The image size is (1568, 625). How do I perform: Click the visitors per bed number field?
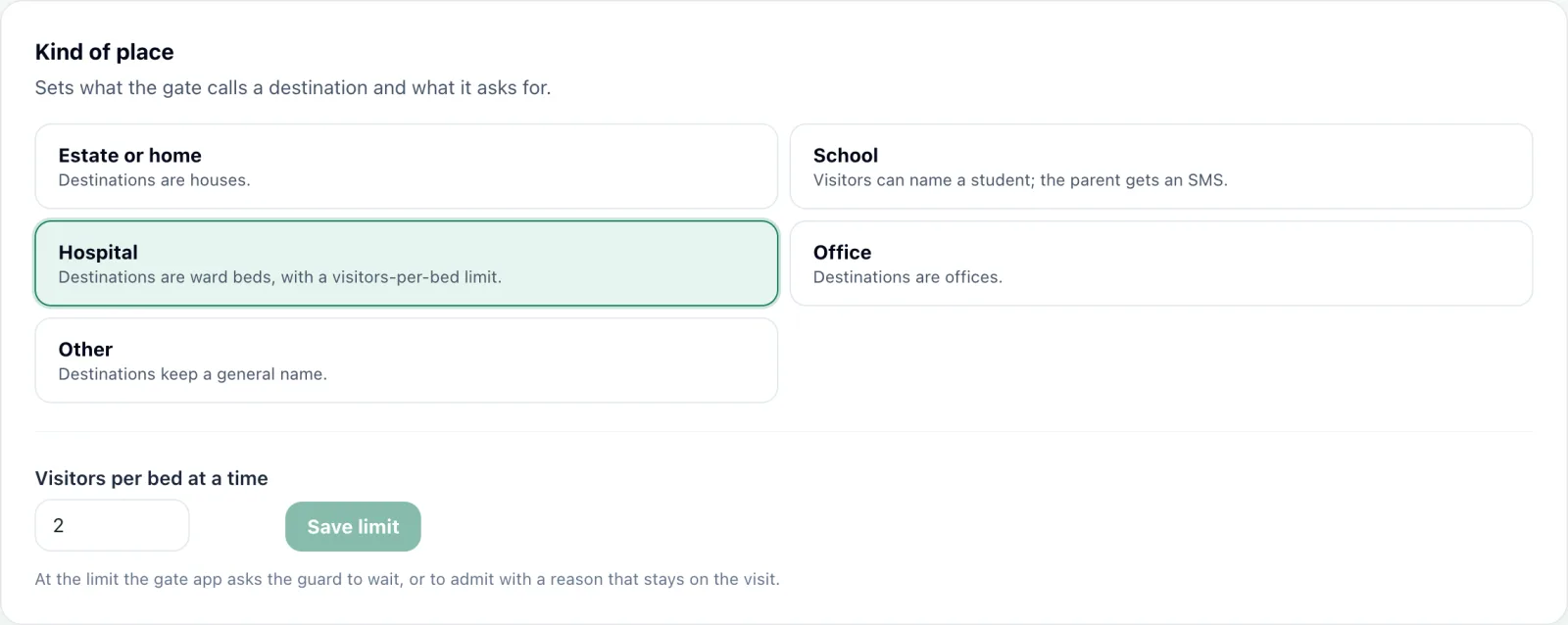[x=112, y=526]
